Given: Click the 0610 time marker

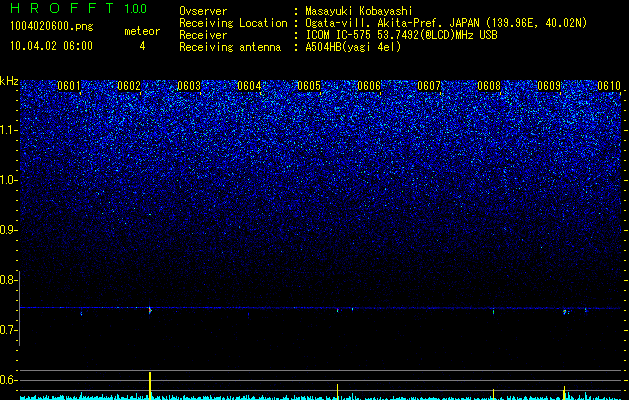Looking at the screenshot, I should [609, 86].
